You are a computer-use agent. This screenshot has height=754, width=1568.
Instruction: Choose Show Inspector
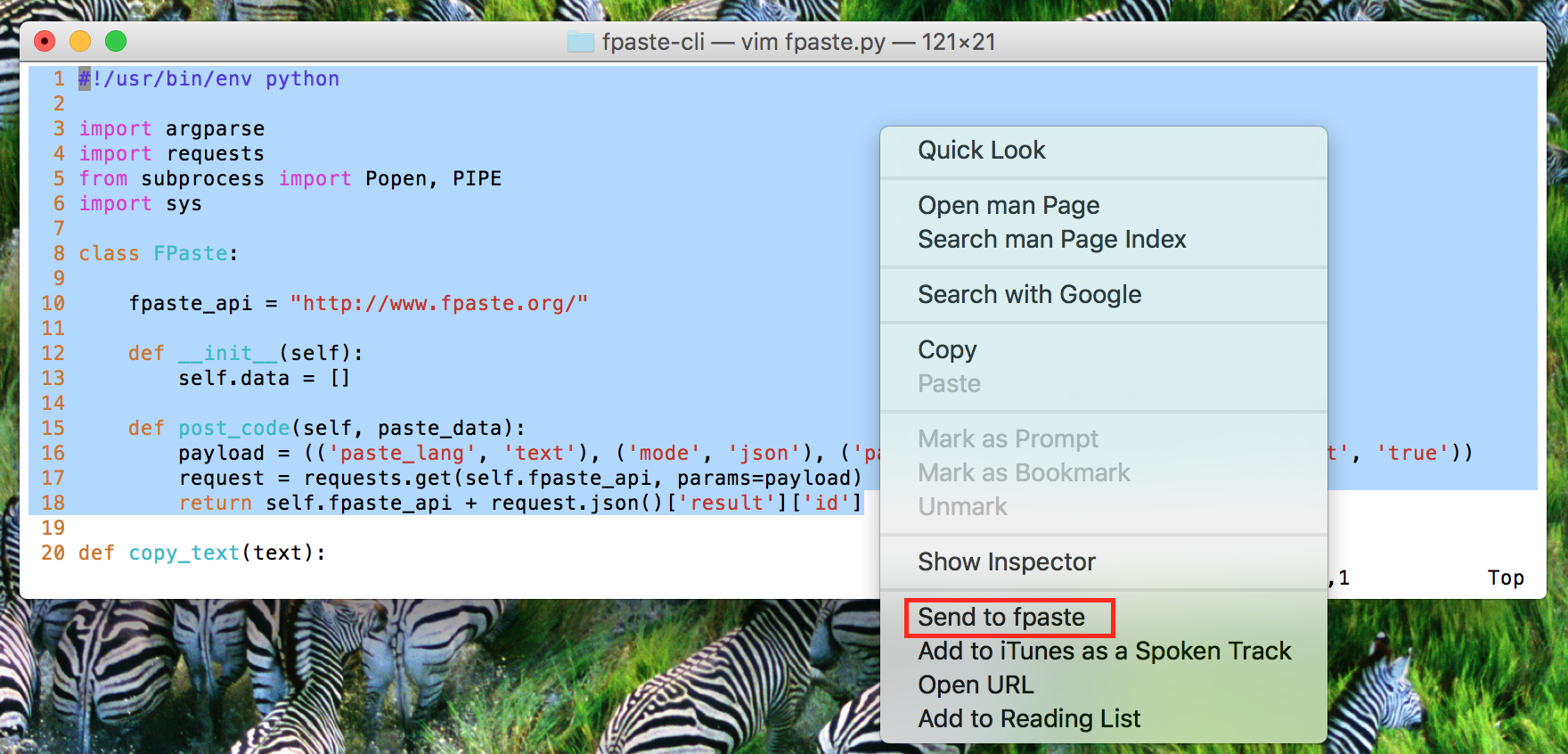click(x=1007, y=561)
